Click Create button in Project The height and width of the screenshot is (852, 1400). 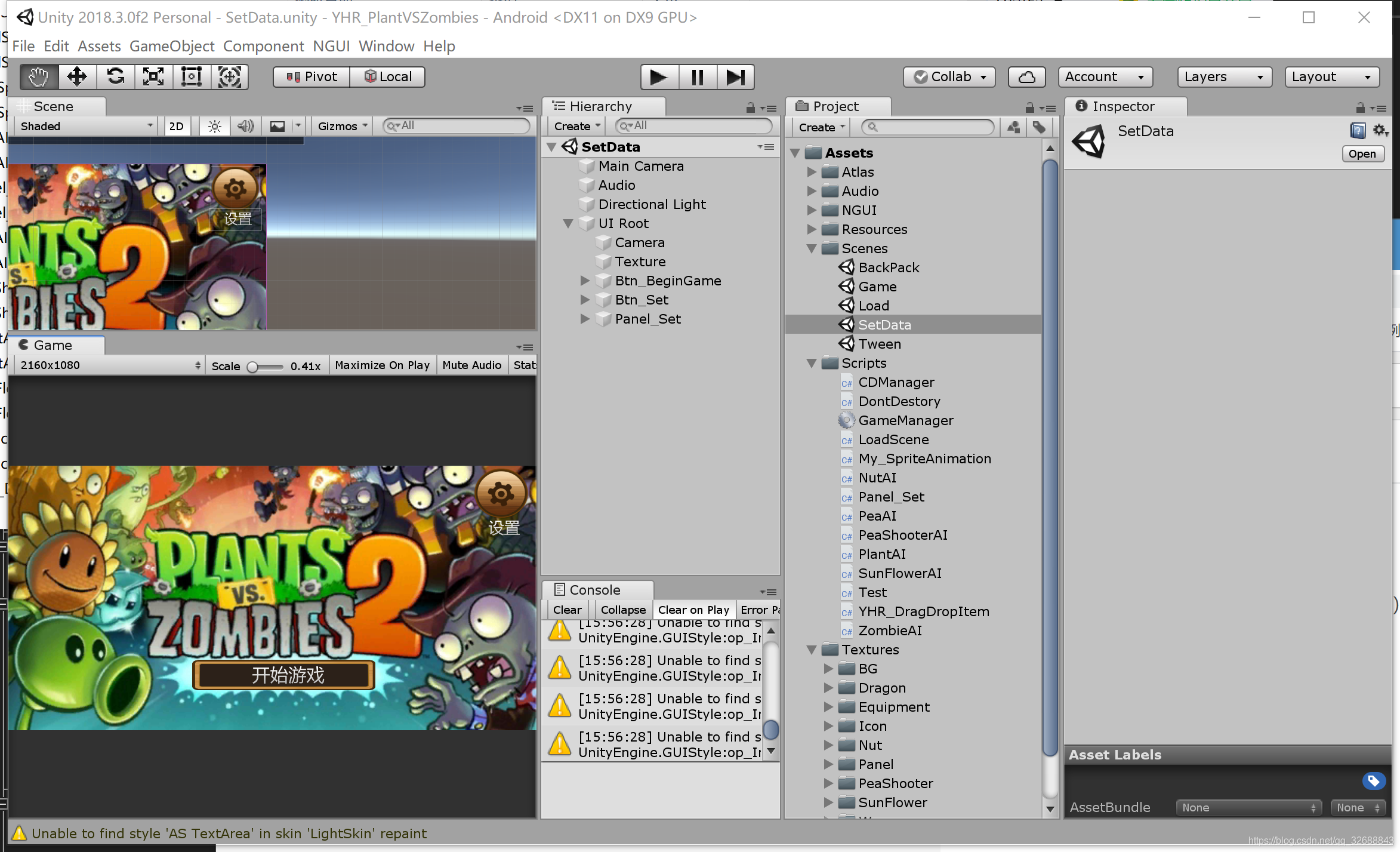point(822,127)
